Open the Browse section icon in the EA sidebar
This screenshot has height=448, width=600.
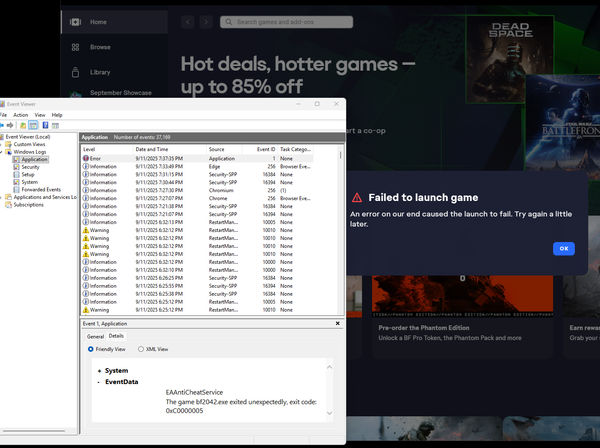75,47
